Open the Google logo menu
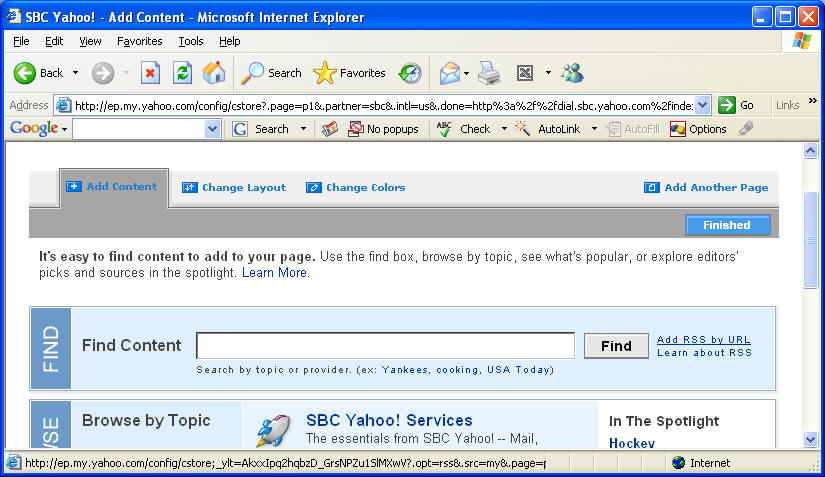Image resolution: width=825 pixels, height=477 pixels. click(x=38, y=128)
